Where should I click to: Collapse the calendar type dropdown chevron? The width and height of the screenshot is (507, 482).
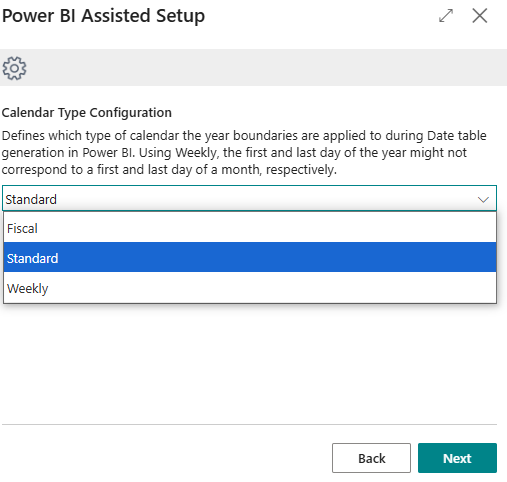[483, 200]
